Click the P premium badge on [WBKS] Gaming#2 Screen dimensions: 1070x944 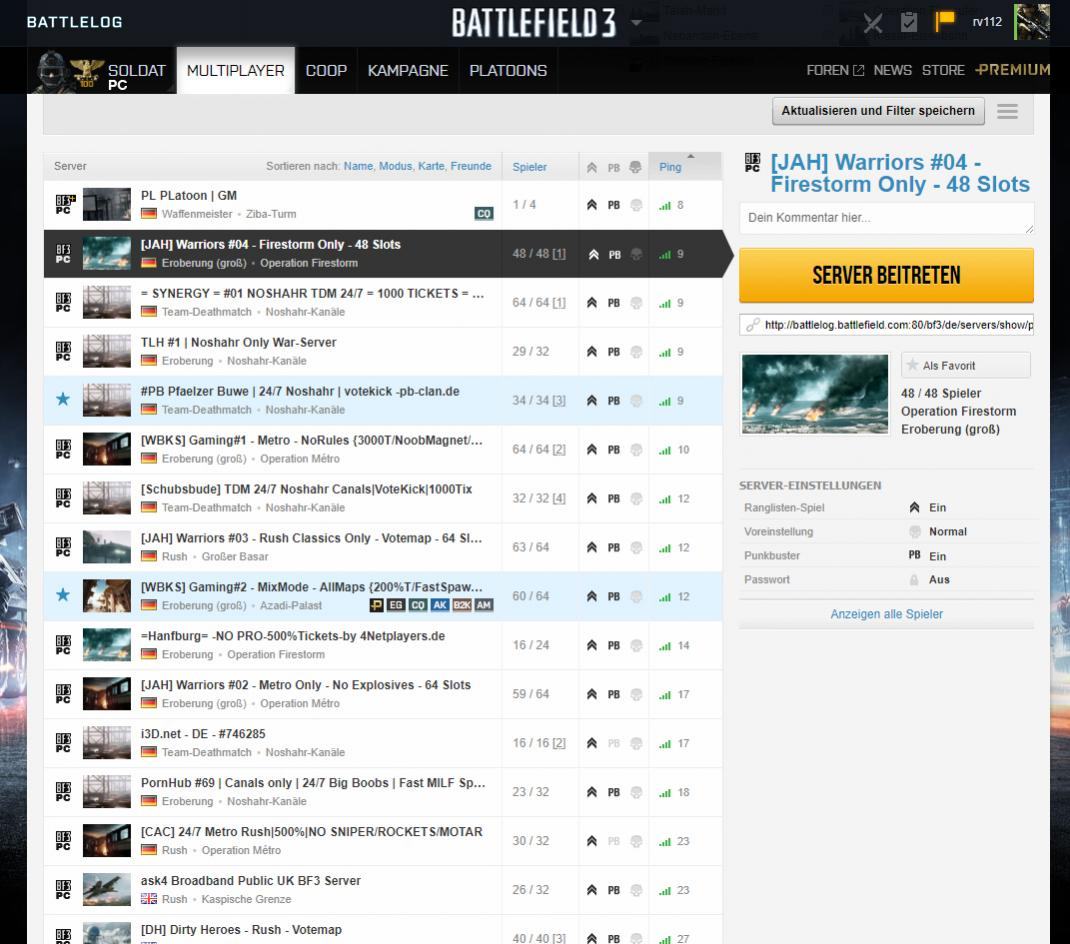(x=376, y=605)
